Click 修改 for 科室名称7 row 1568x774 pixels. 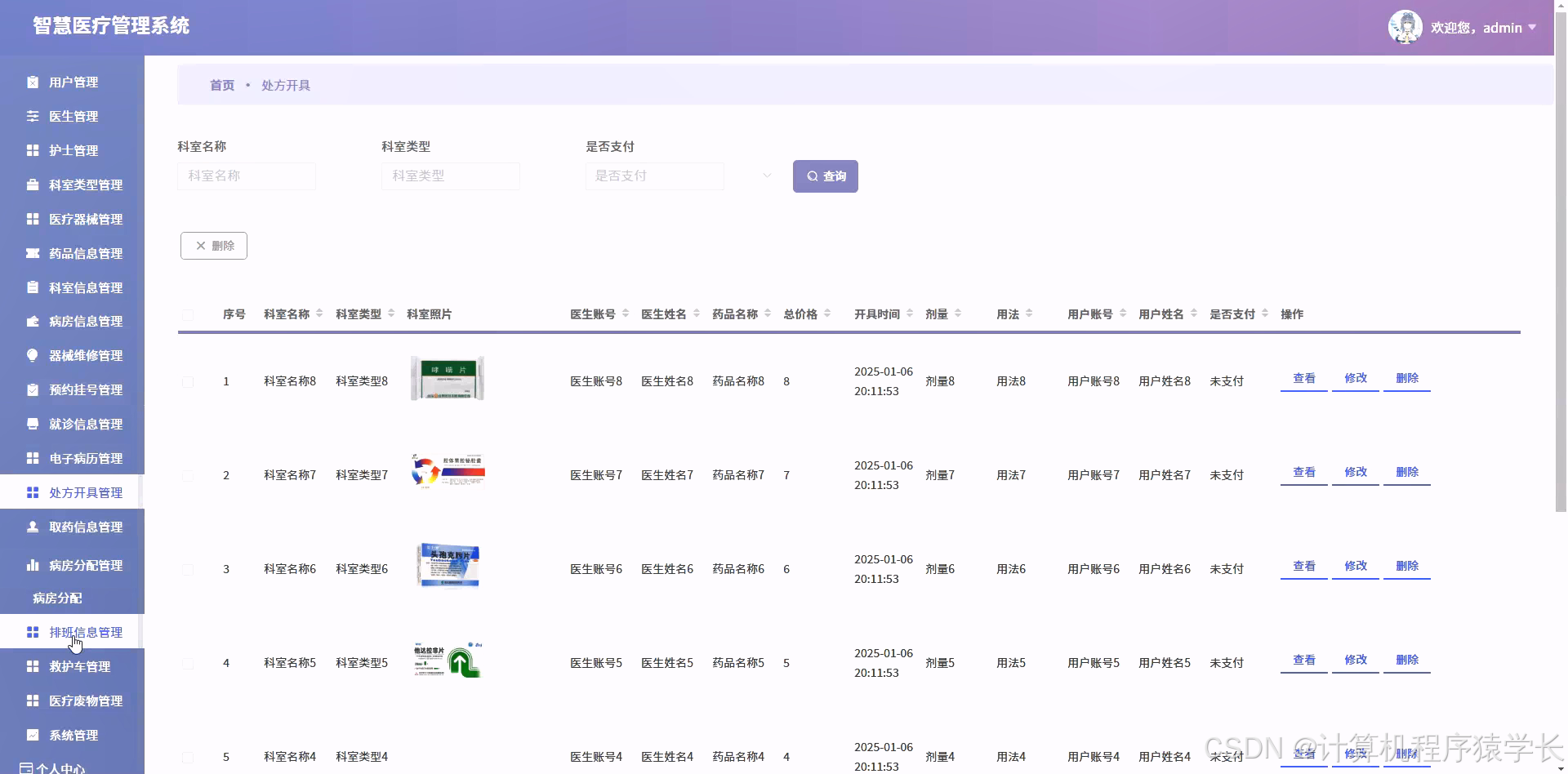[x=1356, y=473]
